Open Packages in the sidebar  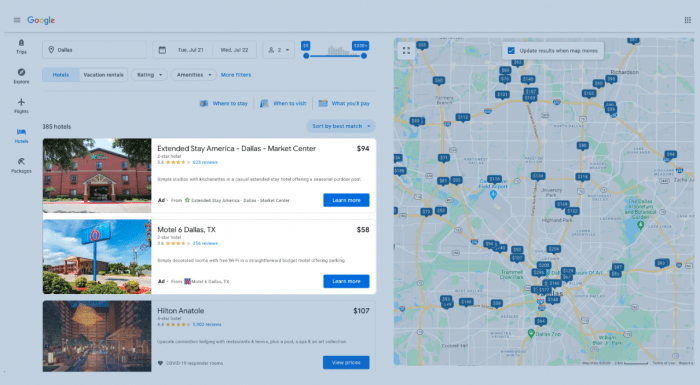tap(21, 165)
